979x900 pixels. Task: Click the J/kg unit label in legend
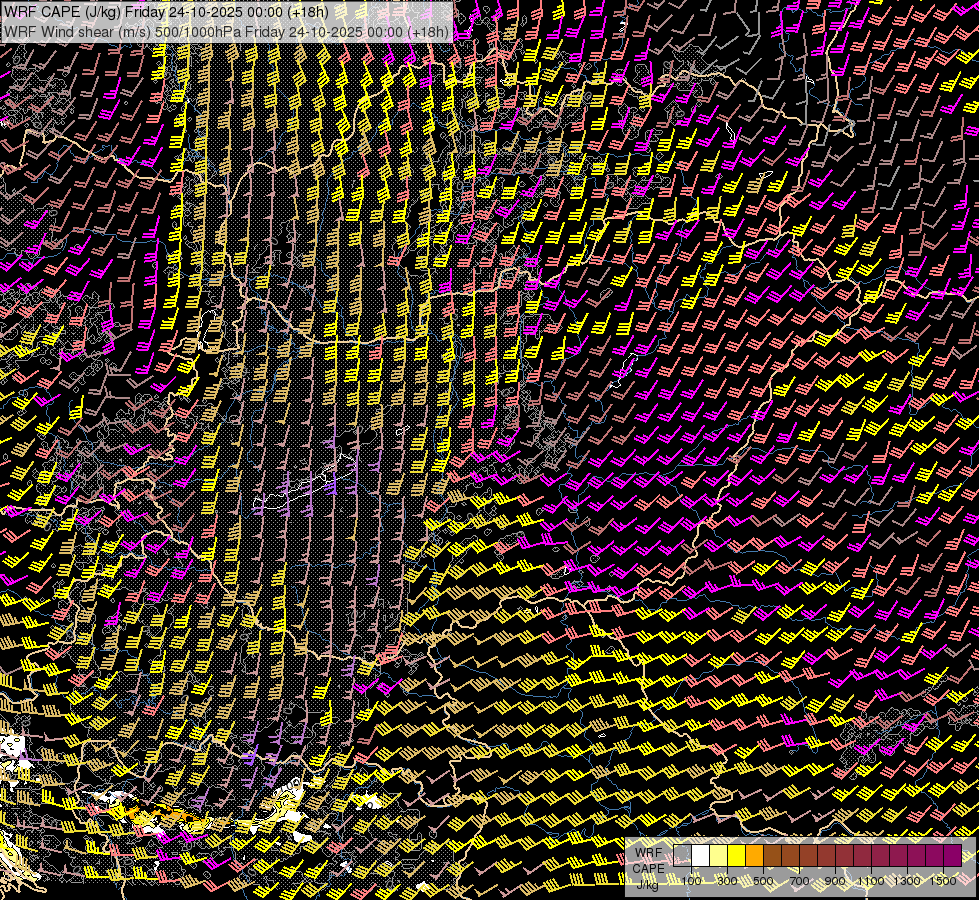pyautogui.click(x=647, y=884)
